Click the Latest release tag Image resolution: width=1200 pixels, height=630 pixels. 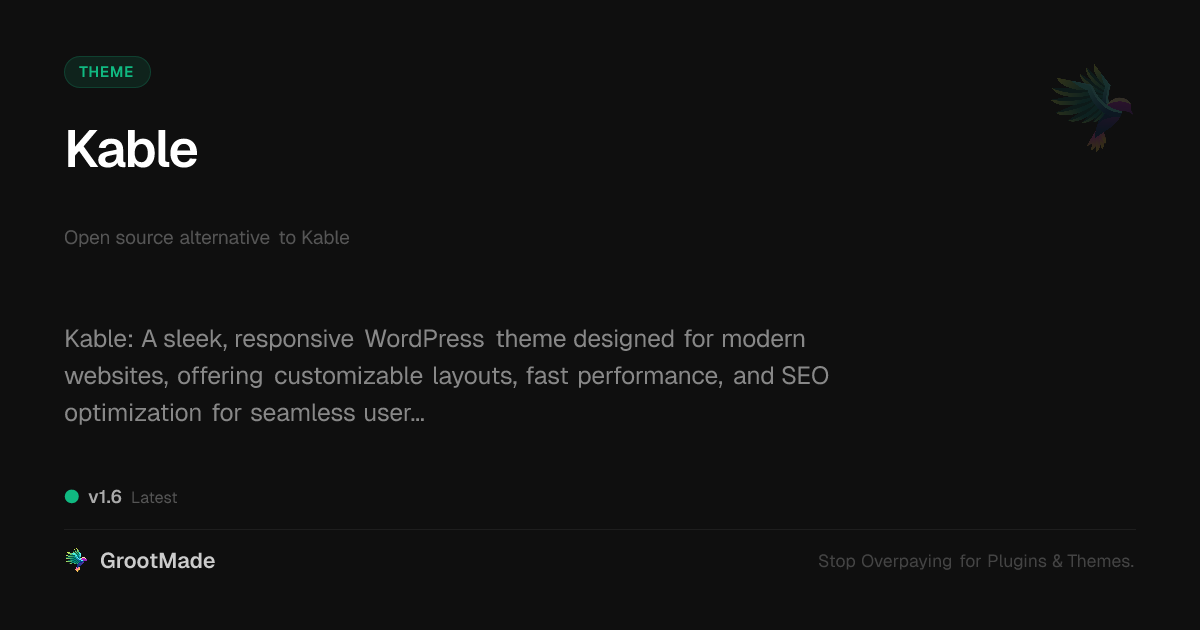pyautogui.click(x=154, y=498)
